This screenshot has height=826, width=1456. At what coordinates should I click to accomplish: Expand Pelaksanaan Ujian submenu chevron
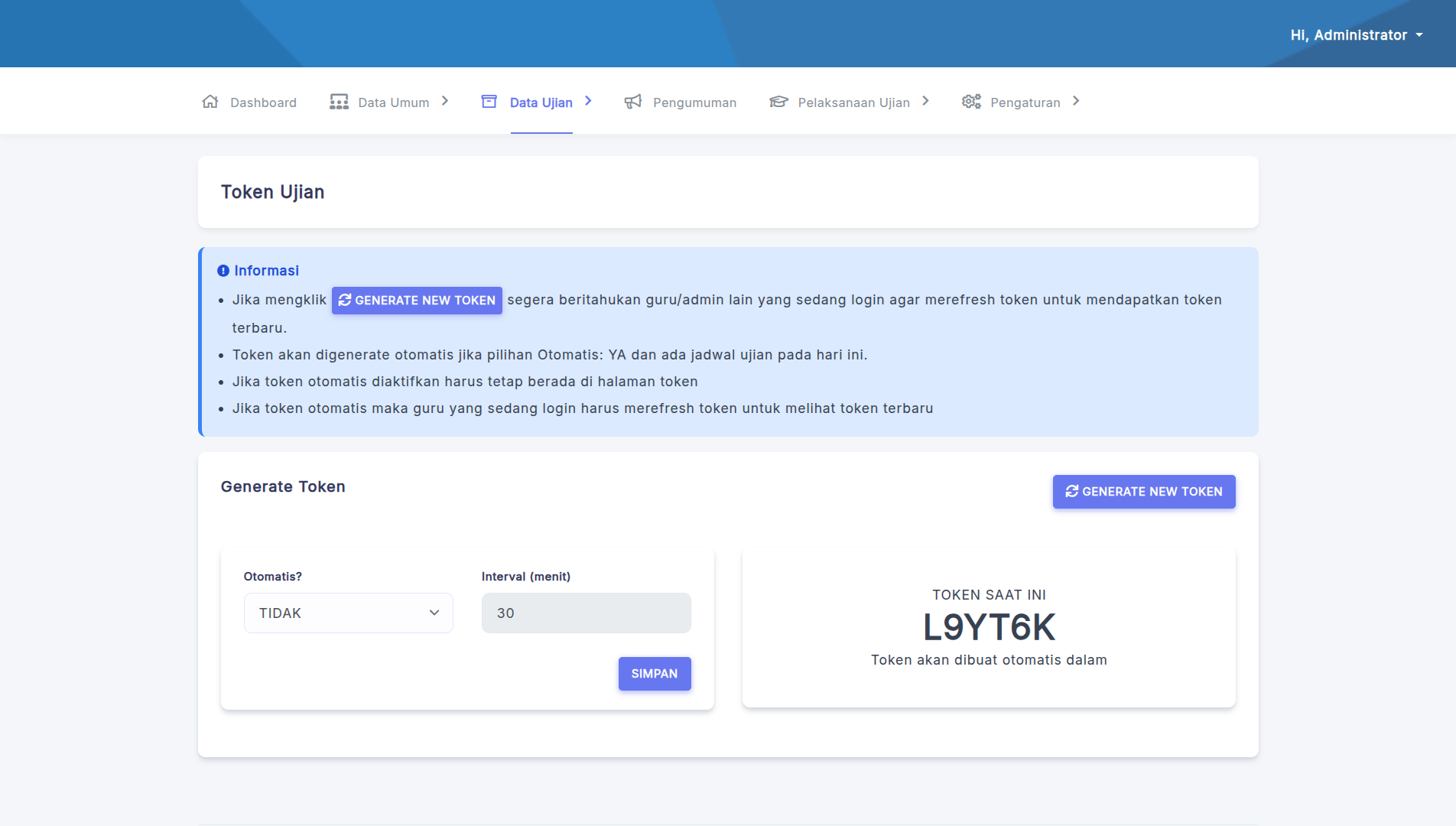pyautogui.click(x=925, y=101)
